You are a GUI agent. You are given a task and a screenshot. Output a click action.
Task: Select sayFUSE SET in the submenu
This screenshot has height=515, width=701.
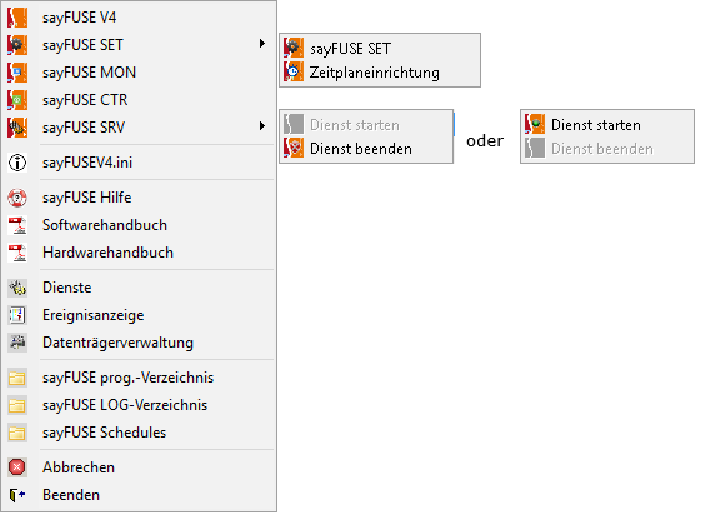(350, 48)
